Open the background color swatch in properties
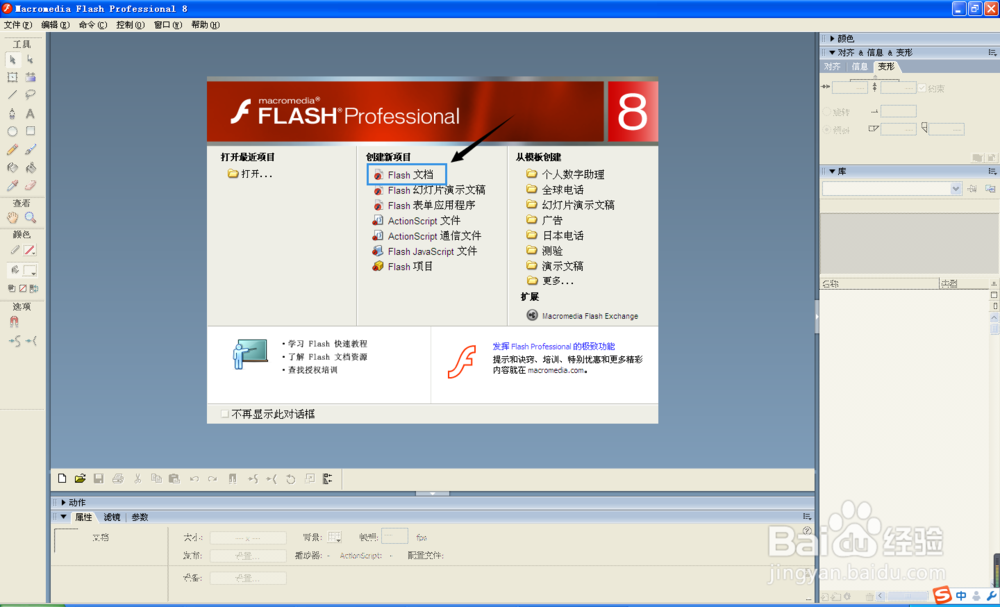Viewport: 1000px width, 607px height. coord(335,538)
